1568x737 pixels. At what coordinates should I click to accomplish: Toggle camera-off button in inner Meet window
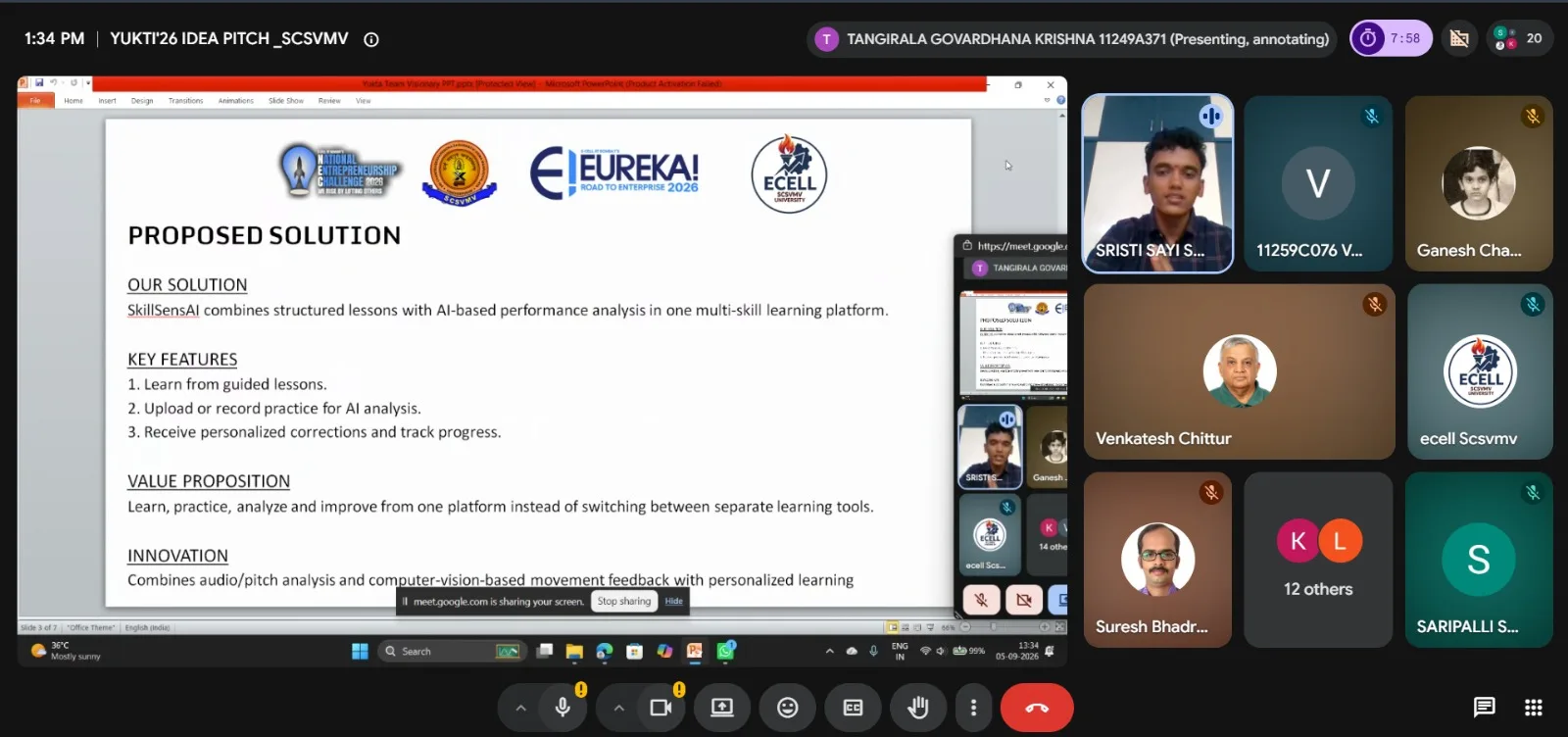coord(1024,599)
